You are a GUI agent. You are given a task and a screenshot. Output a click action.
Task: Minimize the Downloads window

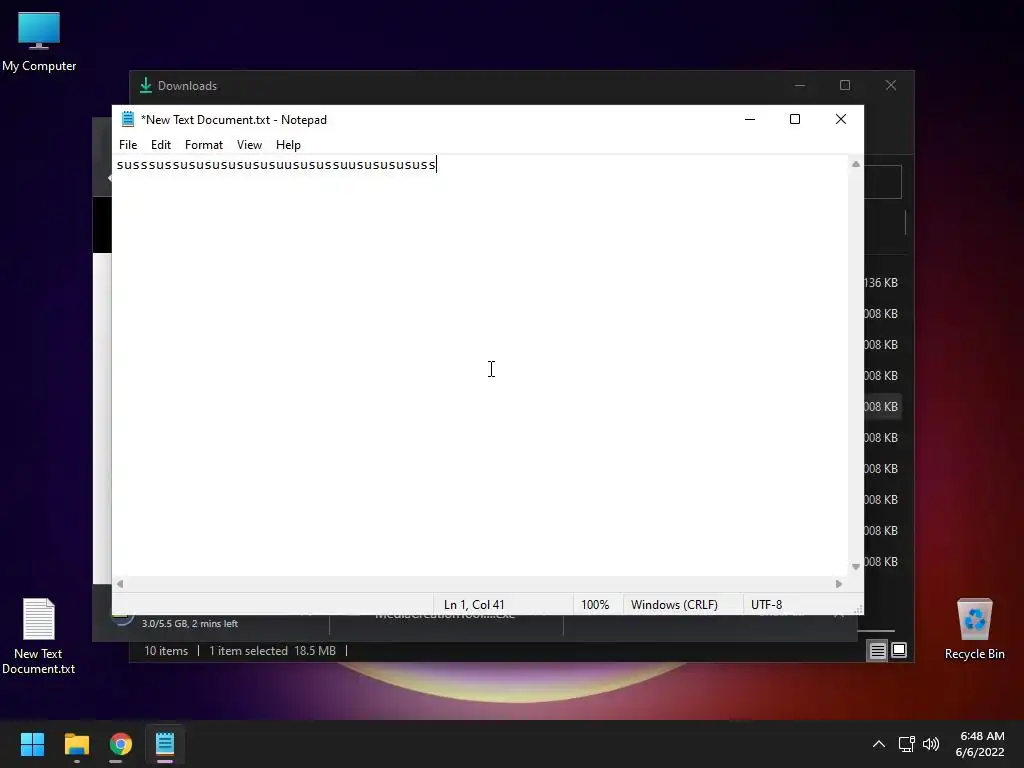click(x=800, y=86)
